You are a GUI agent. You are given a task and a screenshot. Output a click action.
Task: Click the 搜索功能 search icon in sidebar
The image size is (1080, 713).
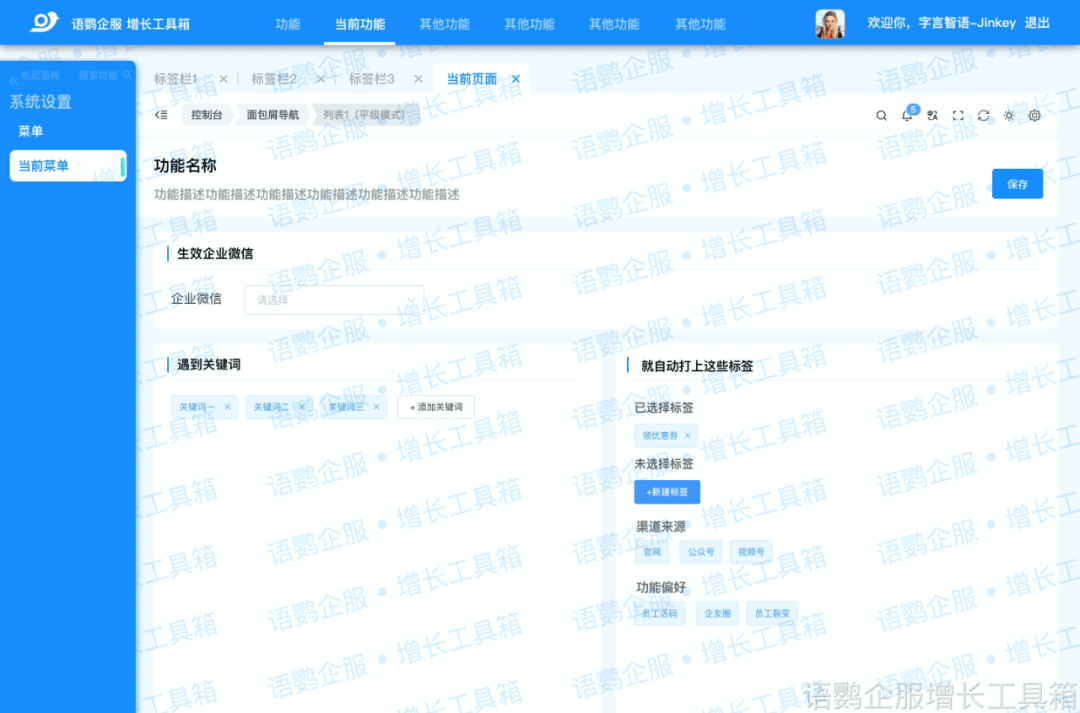[127, 75]
